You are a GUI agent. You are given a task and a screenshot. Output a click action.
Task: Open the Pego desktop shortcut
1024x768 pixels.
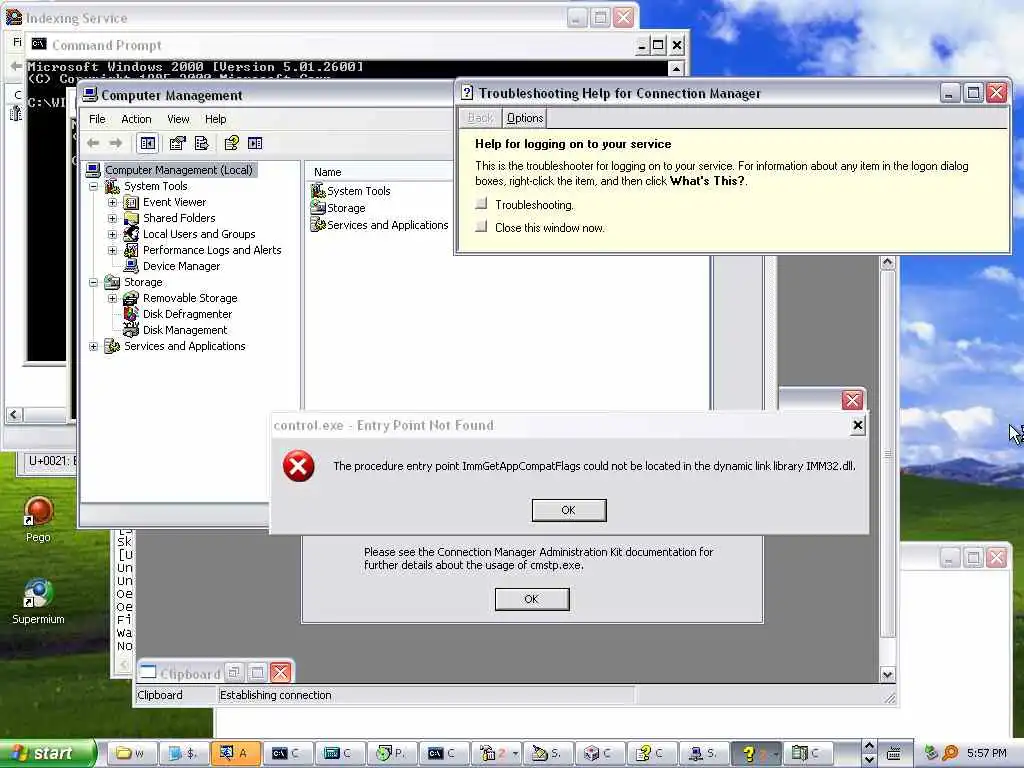click(x=38, y=520)
